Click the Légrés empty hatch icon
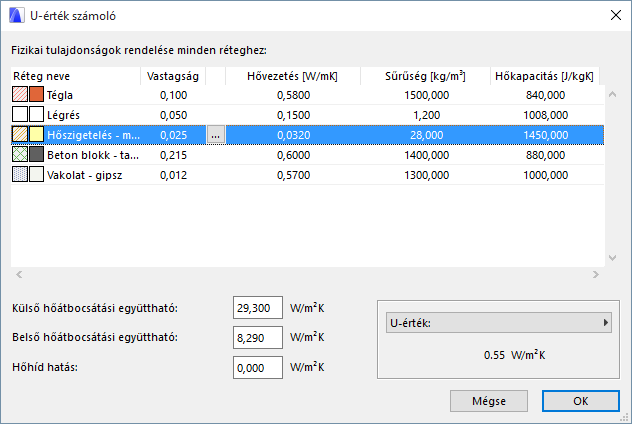Image resolution: width=632 pixels, height=424 pixels. [x=20, y=114]
